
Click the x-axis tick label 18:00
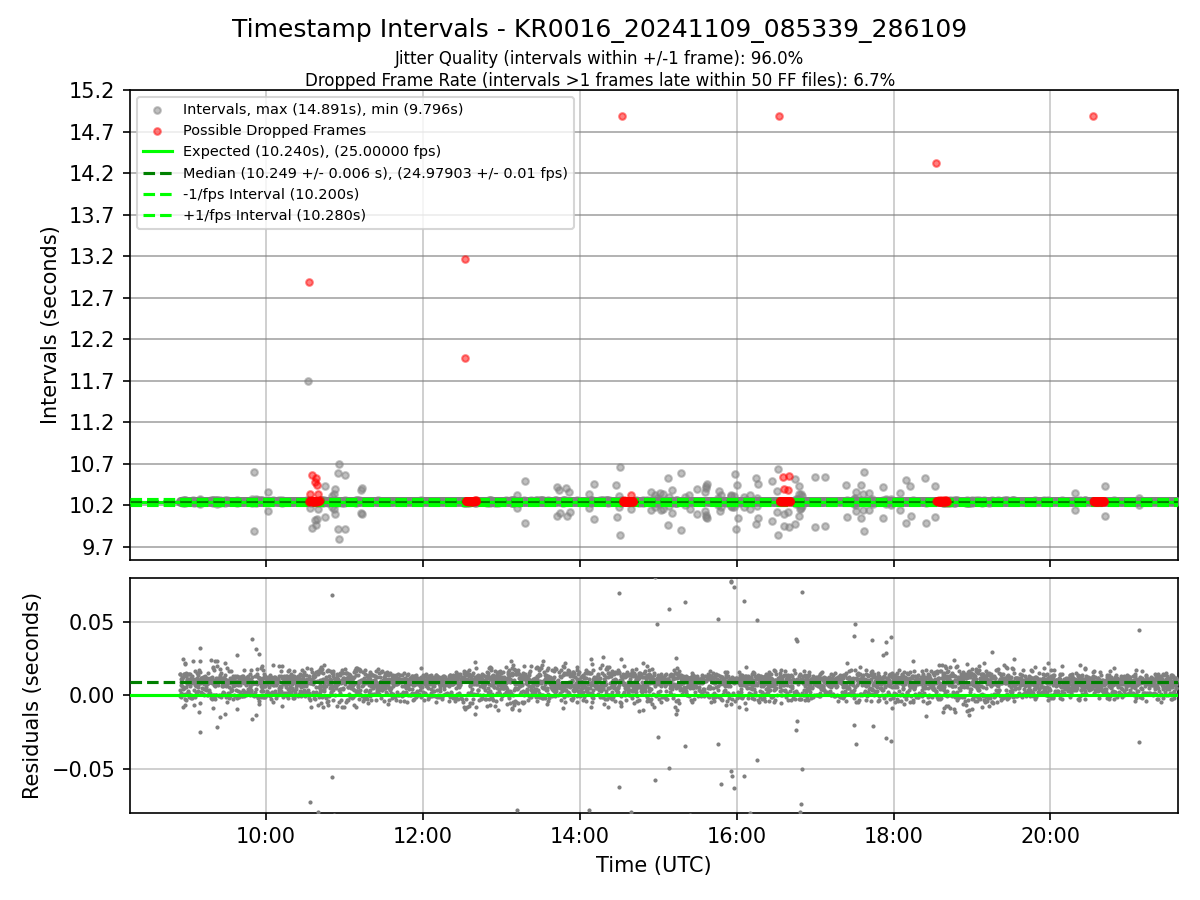(893, 836)
